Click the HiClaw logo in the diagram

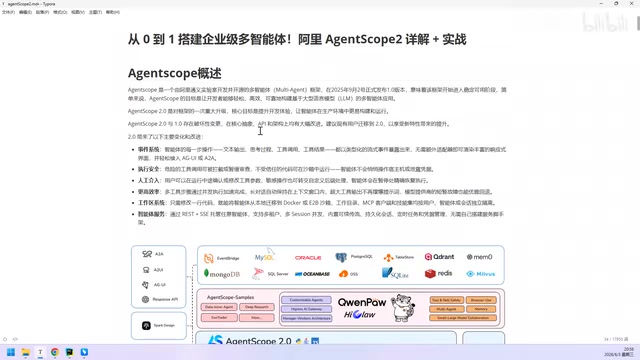pyautogui.click(x=360, y=315)
